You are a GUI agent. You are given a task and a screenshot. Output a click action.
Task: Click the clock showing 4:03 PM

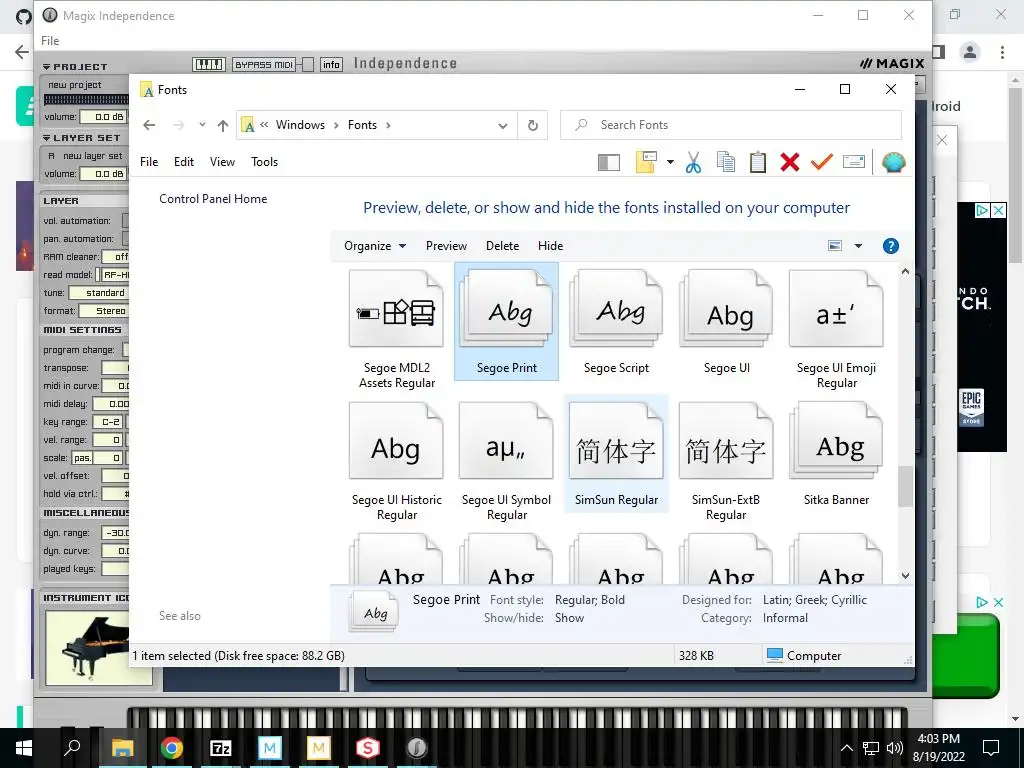pyautogui.click(x=938, y=739)
